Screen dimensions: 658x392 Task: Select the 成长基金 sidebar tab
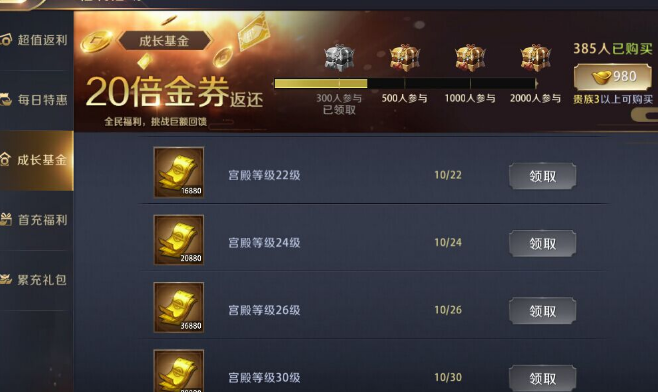click(x=37, y=160)
